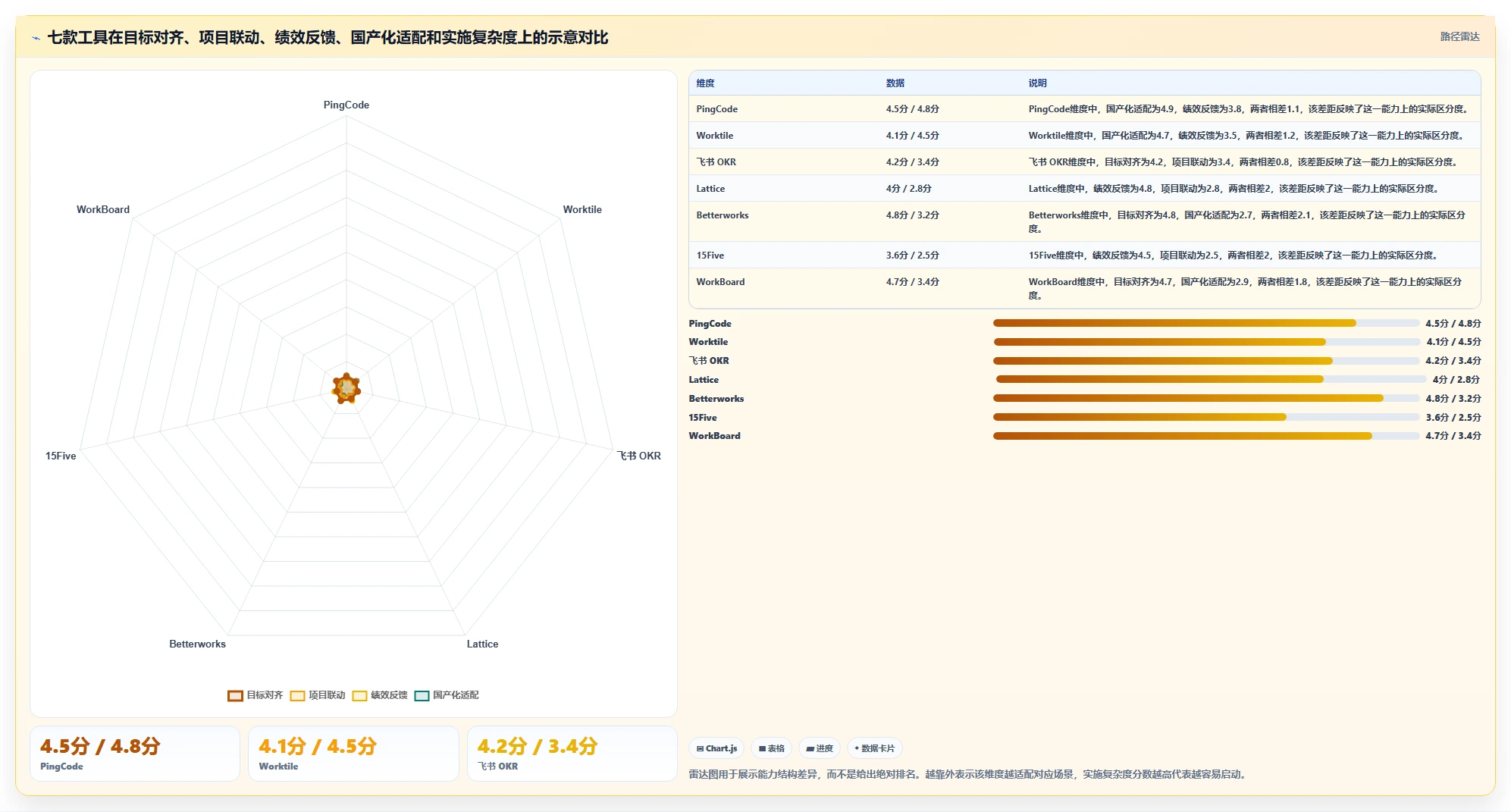Image resolution: width=1511 pixels, height=812 pixels.
Task: Select the 进度 tag chip
Action: coord(820,748)
